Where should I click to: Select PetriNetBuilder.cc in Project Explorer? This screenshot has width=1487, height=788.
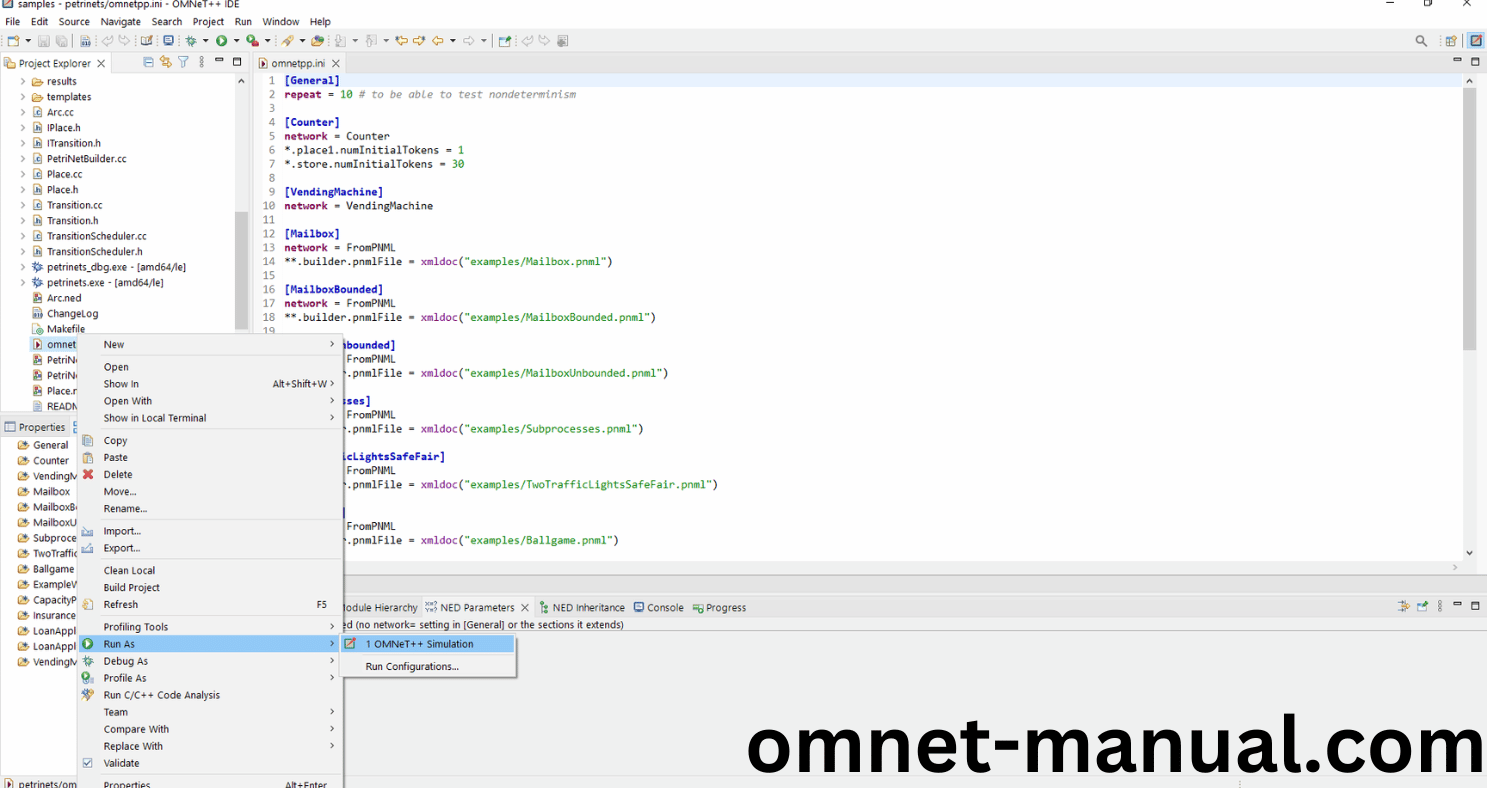coord(86,159)
